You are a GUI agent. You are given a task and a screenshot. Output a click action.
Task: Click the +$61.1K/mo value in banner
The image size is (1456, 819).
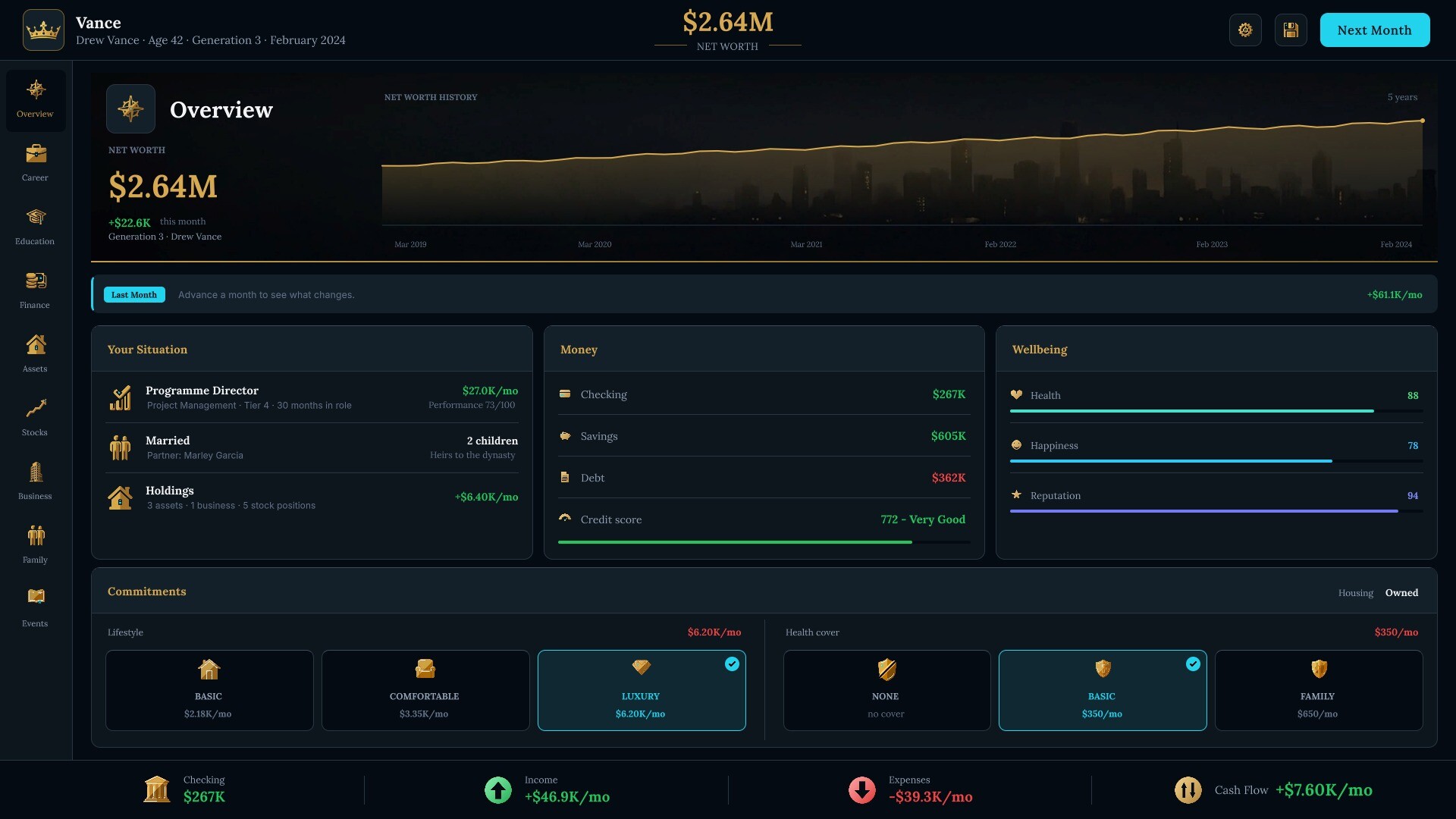pyautogui.click(x=1395, y=295)
